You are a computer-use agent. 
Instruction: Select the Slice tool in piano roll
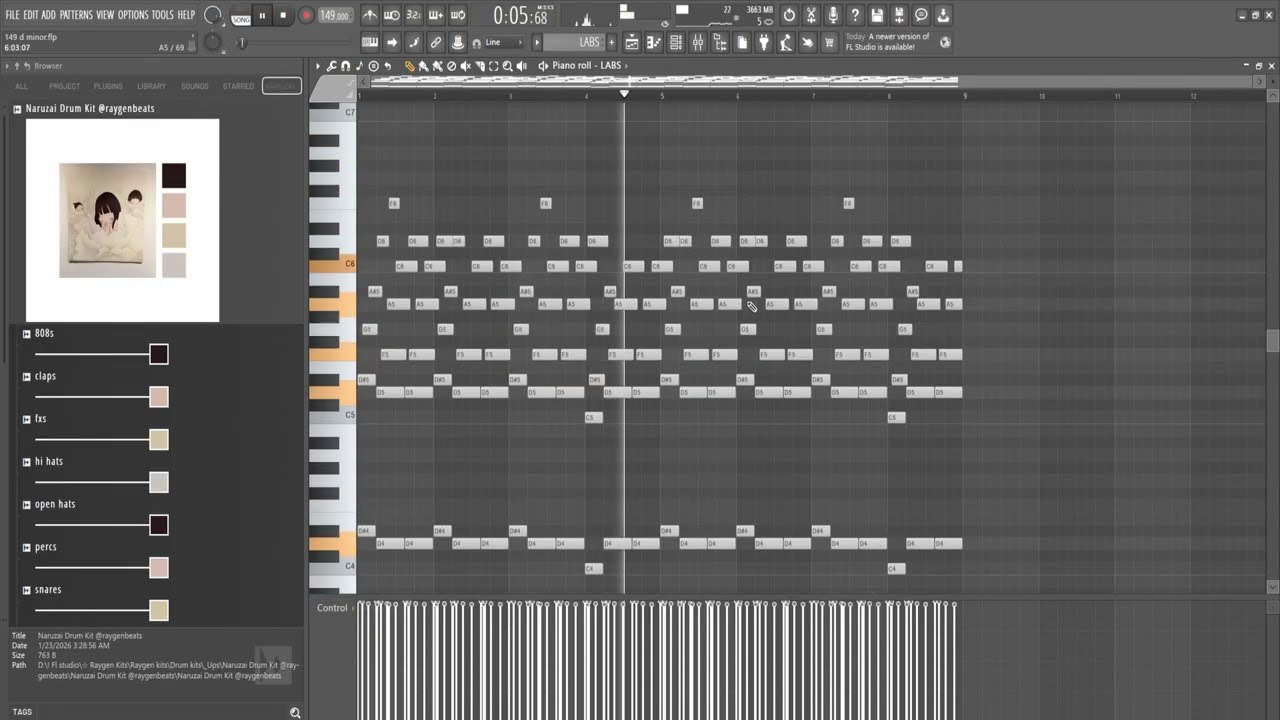click(x=480, y=66)
